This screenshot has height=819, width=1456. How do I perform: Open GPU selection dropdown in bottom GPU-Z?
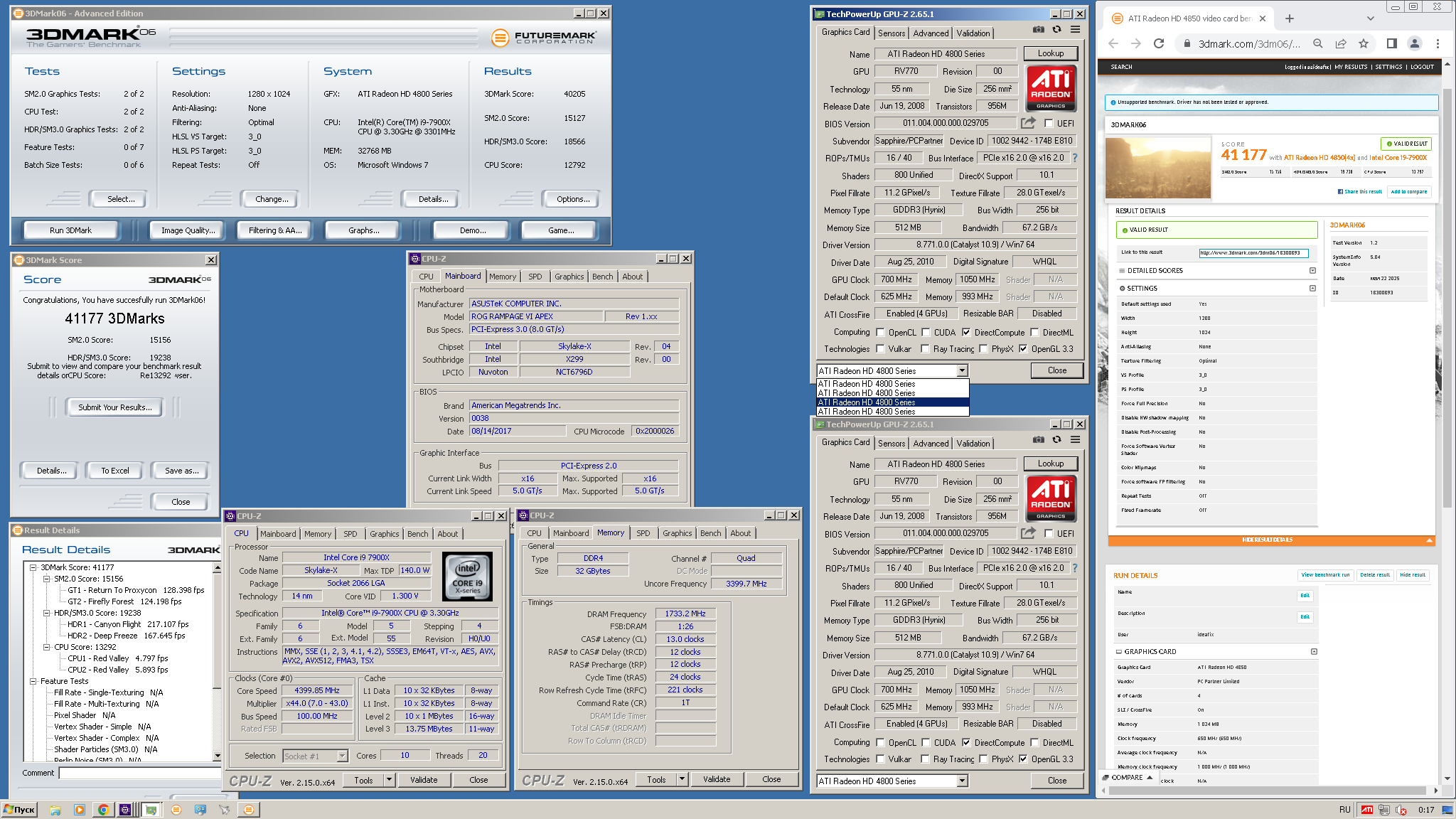pyautogui.click(x=962, y=781)
